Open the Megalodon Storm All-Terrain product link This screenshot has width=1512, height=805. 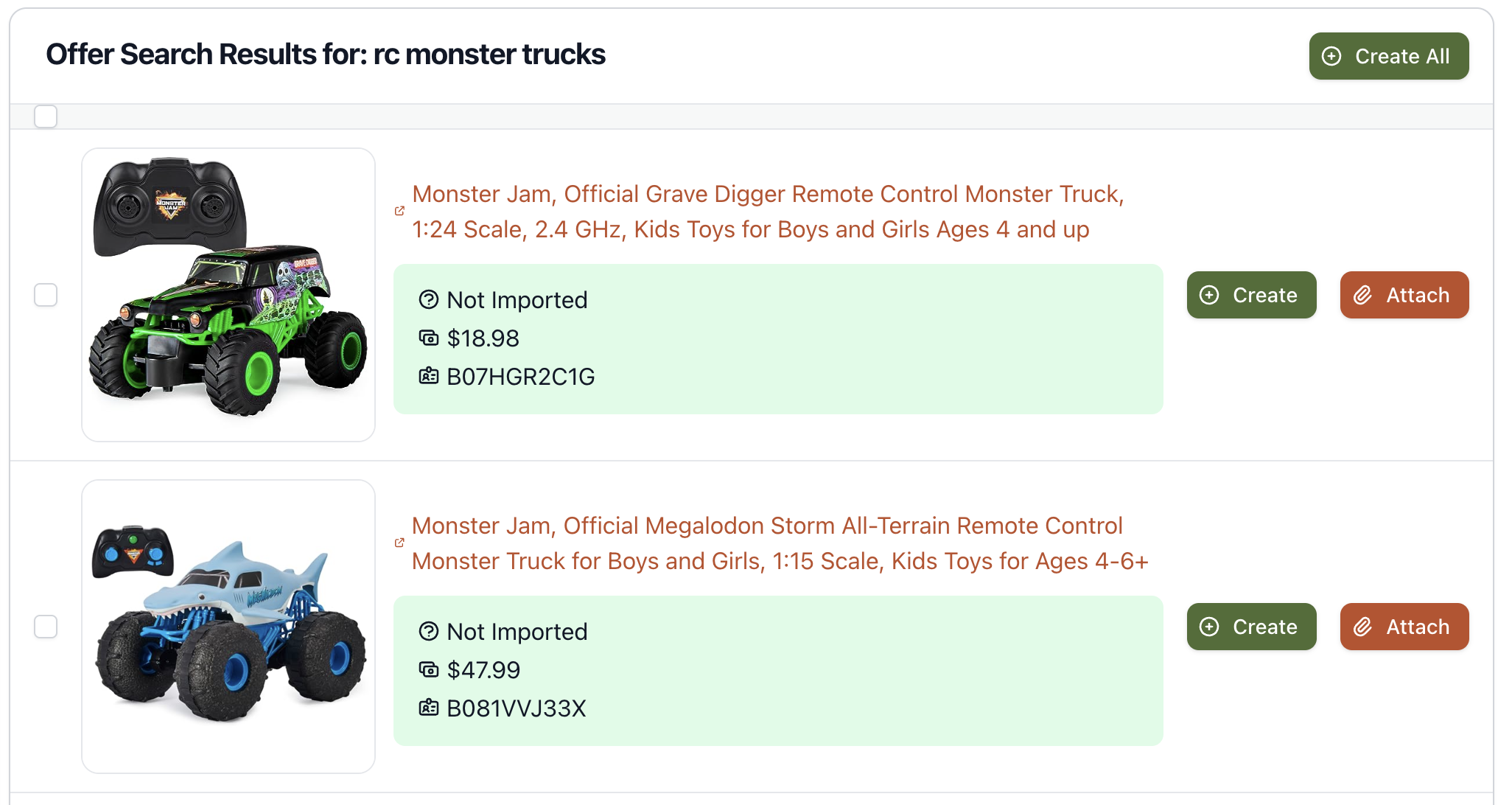coord(780,543)
